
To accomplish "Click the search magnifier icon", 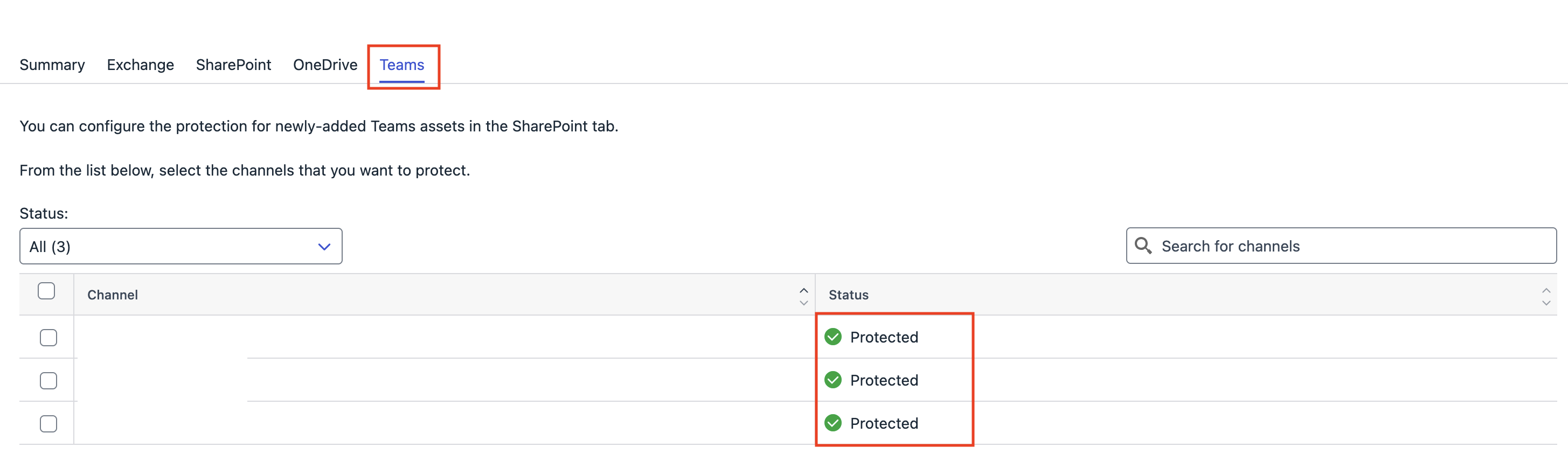I will 1143,246.
